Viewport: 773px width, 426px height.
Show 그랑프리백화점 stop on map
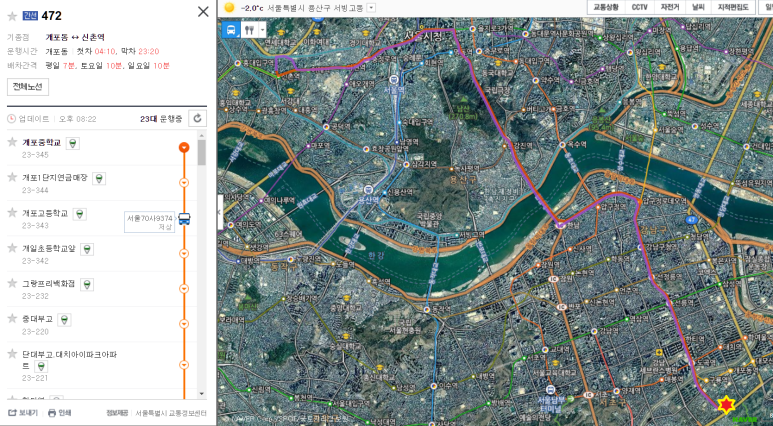87,284
